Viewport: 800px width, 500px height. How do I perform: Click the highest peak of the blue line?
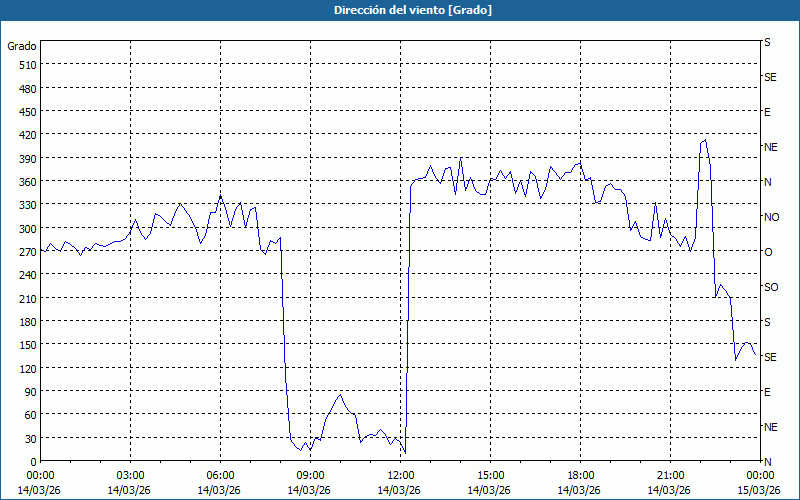tap(705, 140)
